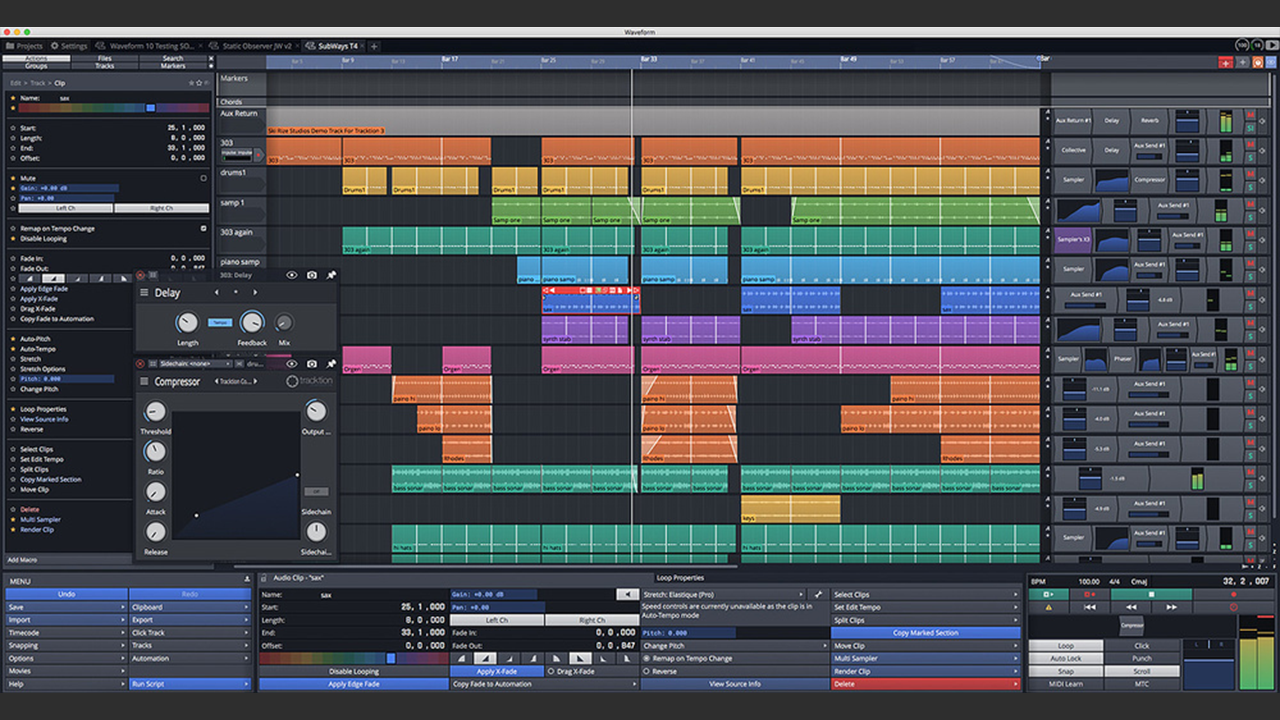The height and width of the screenshot is (720, 1280).
Task: Switch to the Settings tab
Action: coord(69,46)
